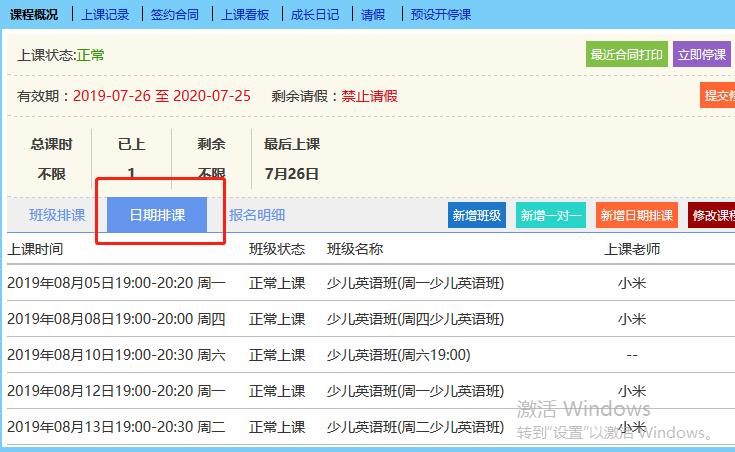This screenshot has height=452, width=735.
Task: Click the orange 提交 button at right edge
Action: (718, 96)
